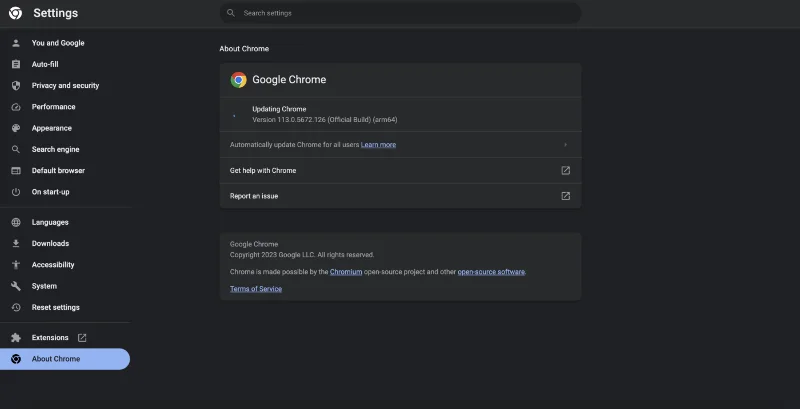Click the Report an issue row

[401, 196]
